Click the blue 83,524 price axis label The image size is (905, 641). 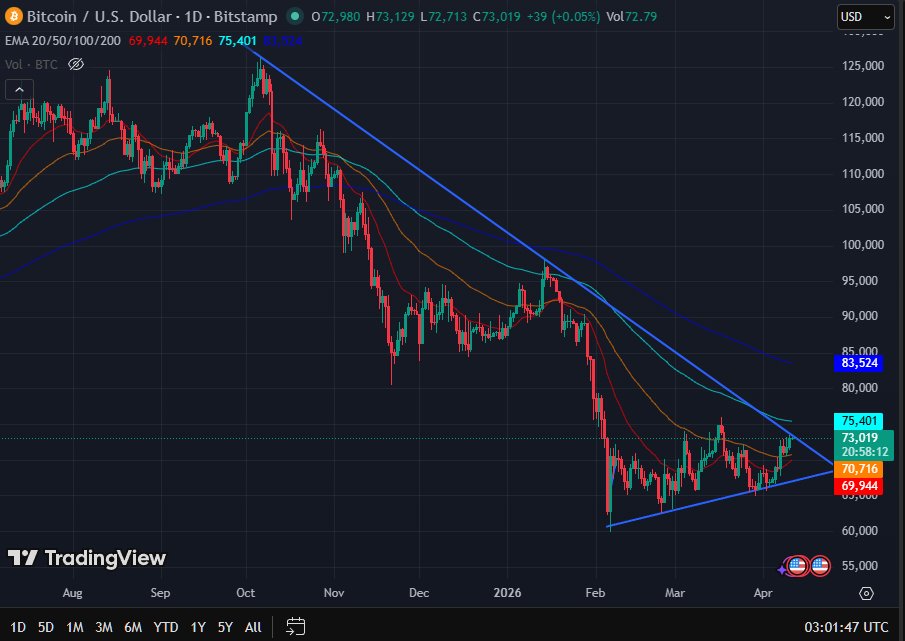(859, 363)
